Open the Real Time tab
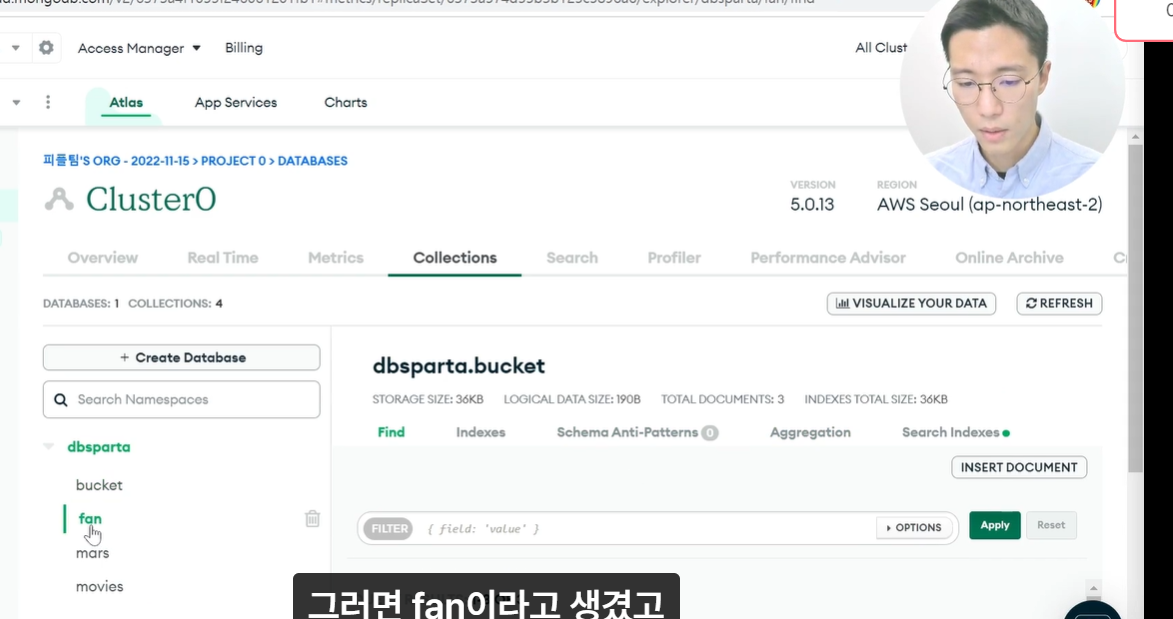 pos(223,257)
